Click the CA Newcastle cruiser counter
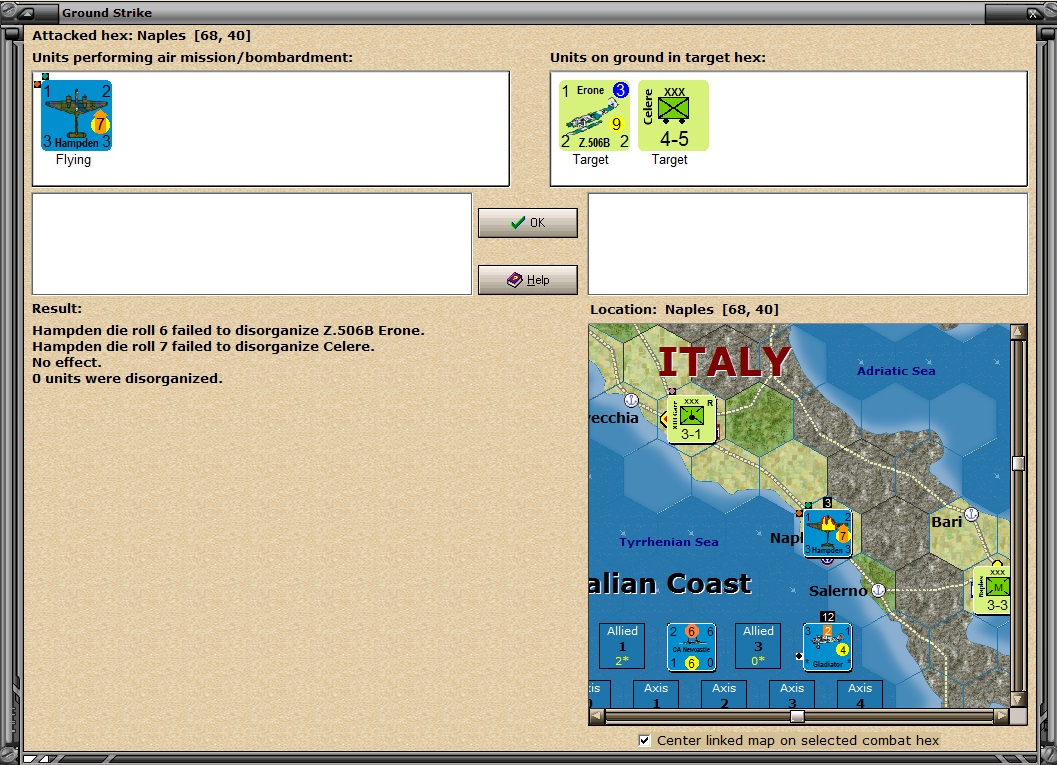 (x=691, y=647)
